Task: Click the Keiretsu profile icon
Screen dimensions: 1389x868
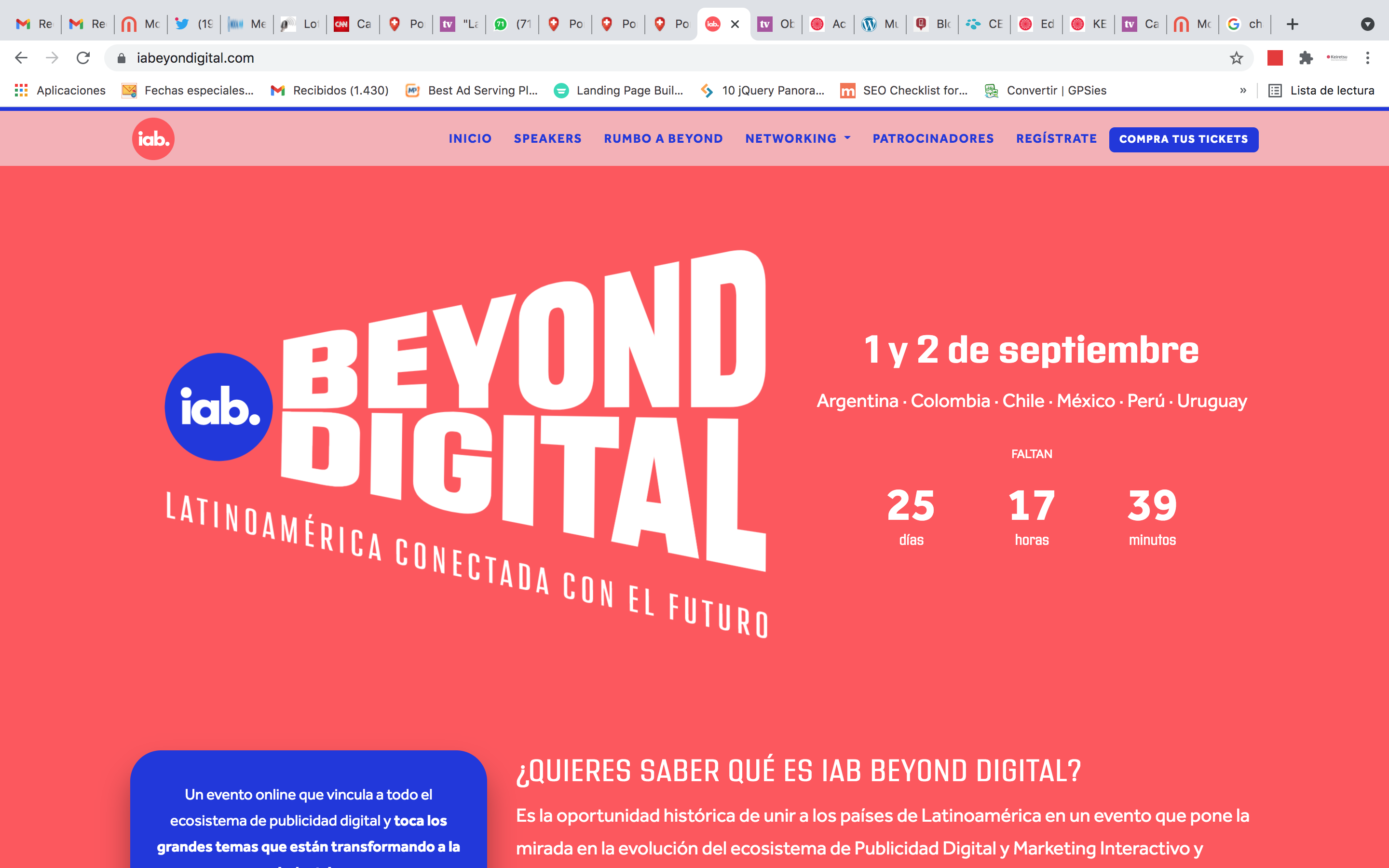Action: click(x=1337, y=57)
